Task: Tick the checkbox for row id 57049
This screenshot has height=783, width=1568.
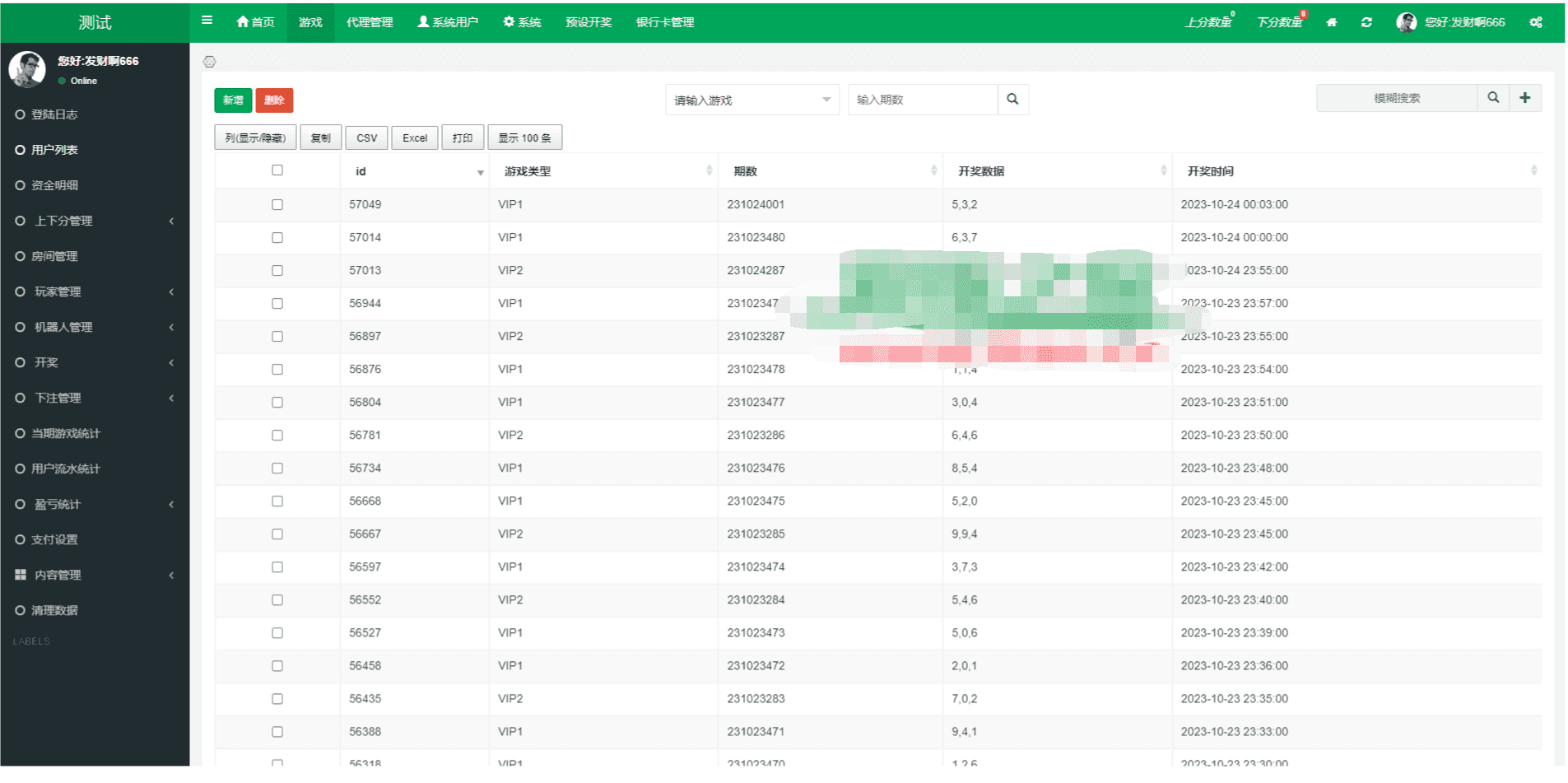Action: coord(277,205)
